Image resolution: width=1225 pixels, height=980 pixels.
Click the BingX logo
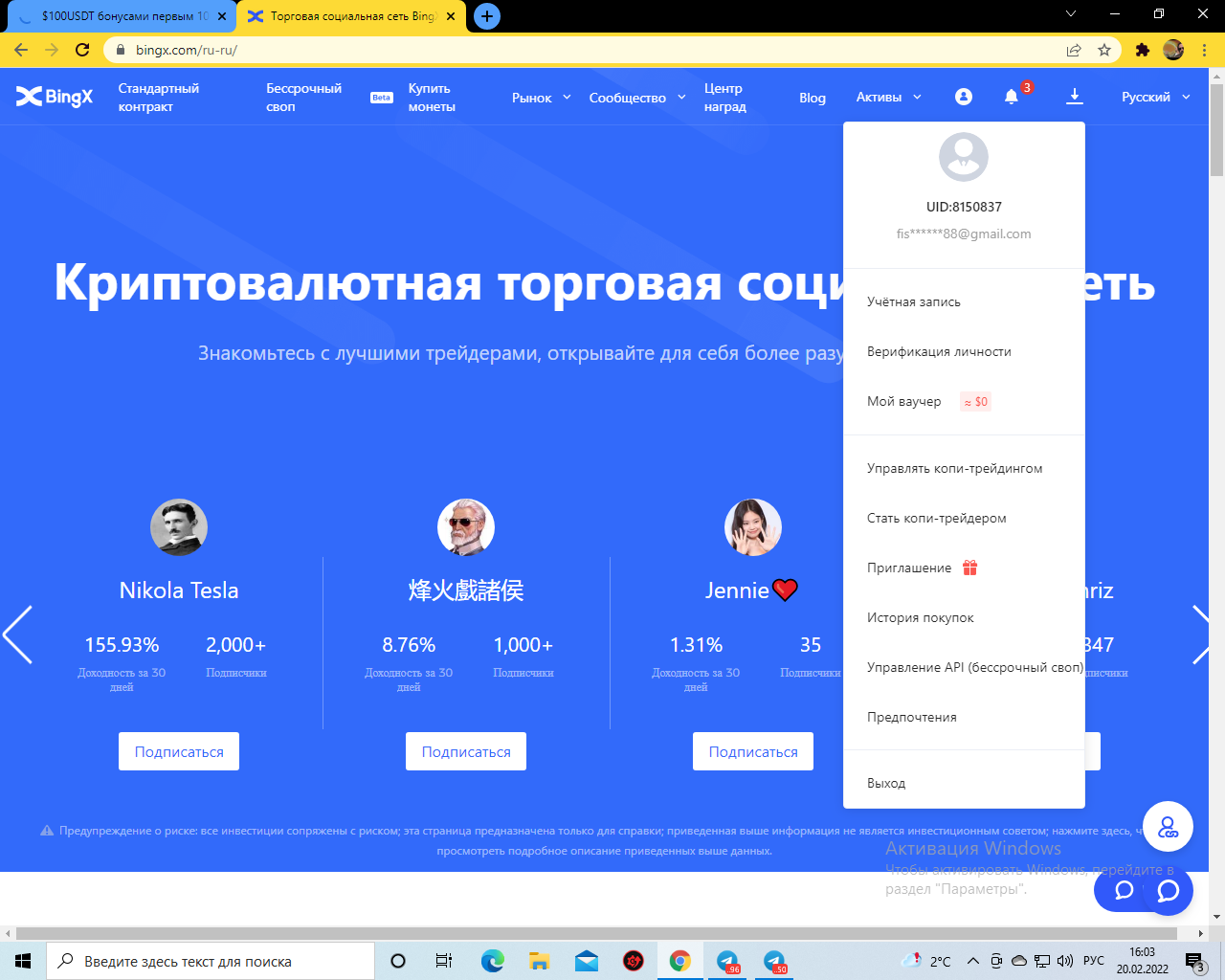[55, 97]
